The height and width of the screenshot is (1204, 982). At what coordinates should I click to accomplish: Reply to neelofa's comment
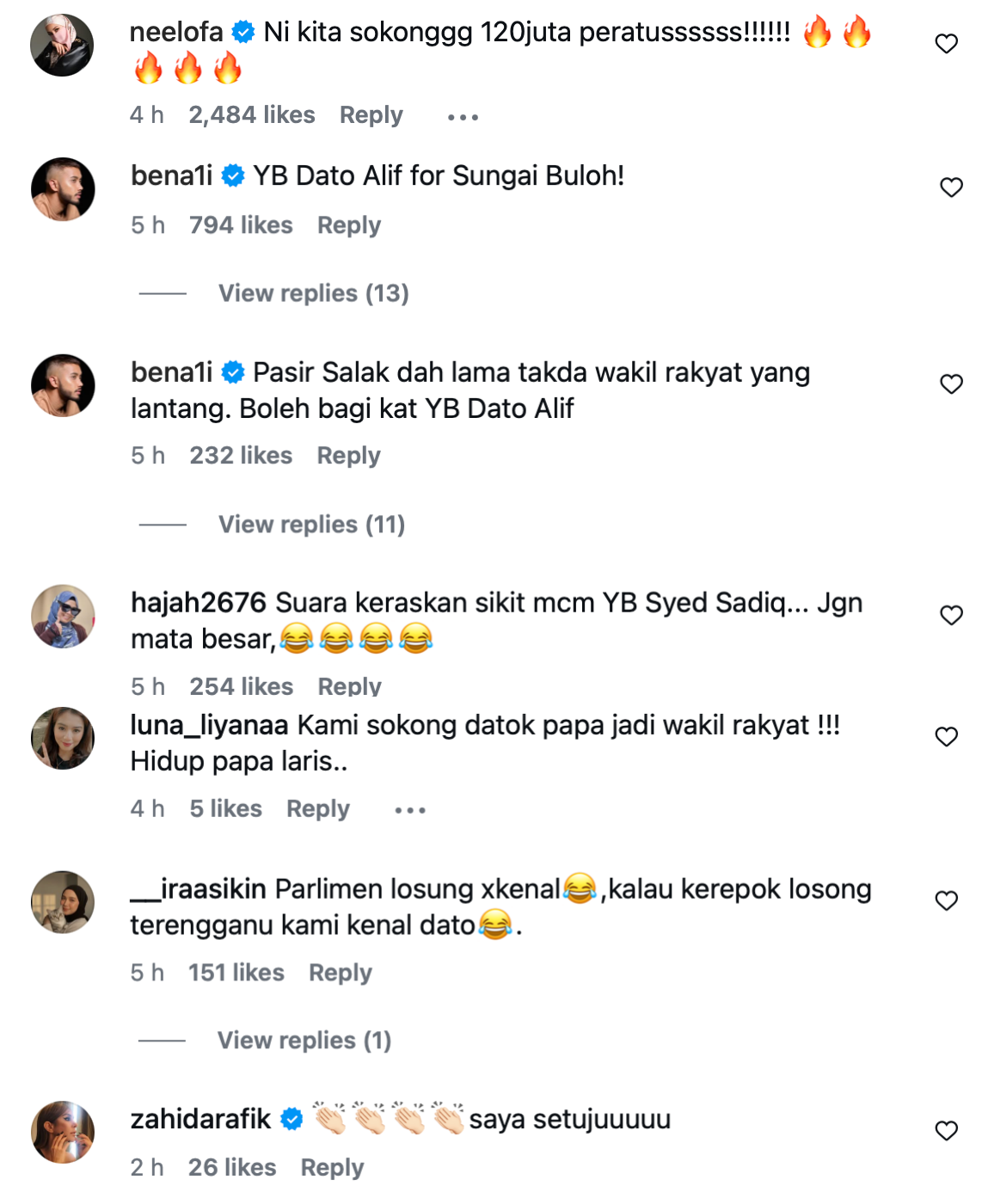click(x=371, y=115)
